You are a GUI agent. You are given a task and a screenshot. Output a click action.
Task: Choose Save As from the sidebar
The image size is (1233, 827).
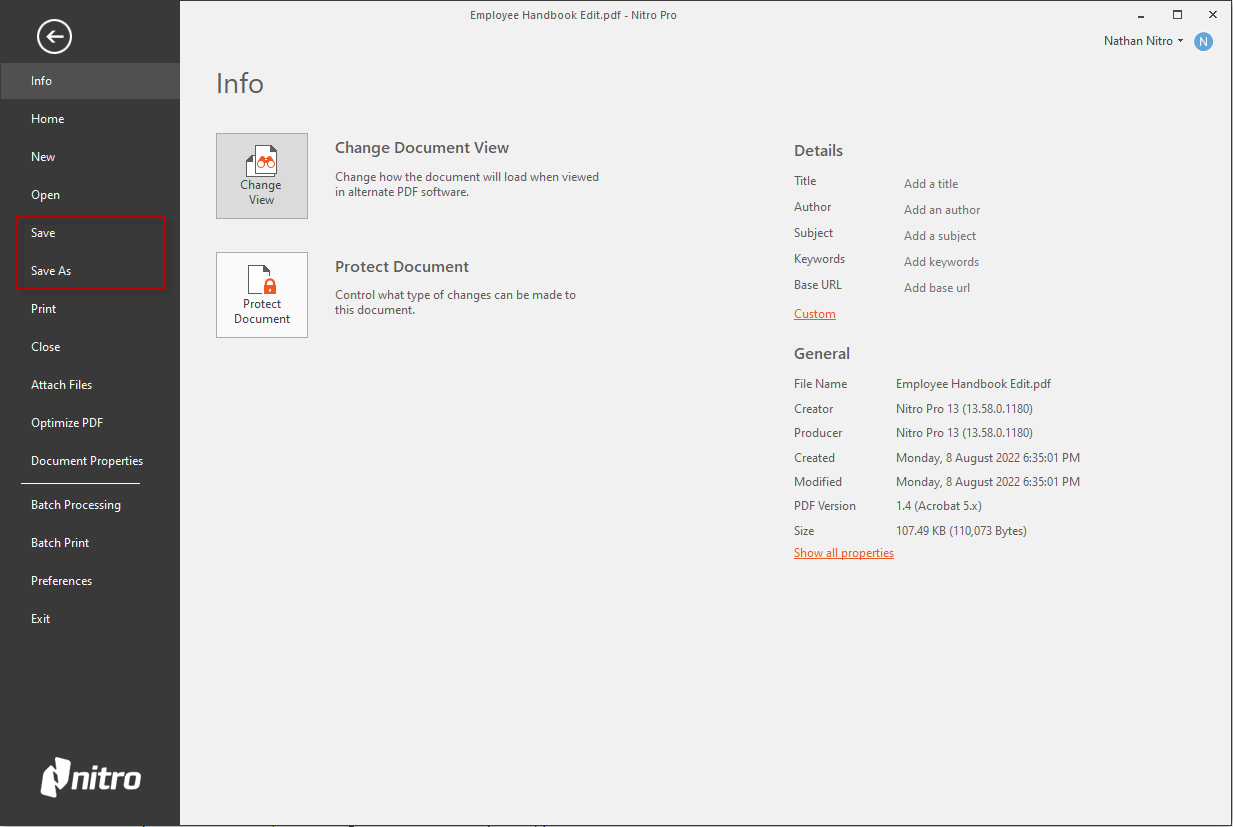pyautogui.click(x=51, y=271)
